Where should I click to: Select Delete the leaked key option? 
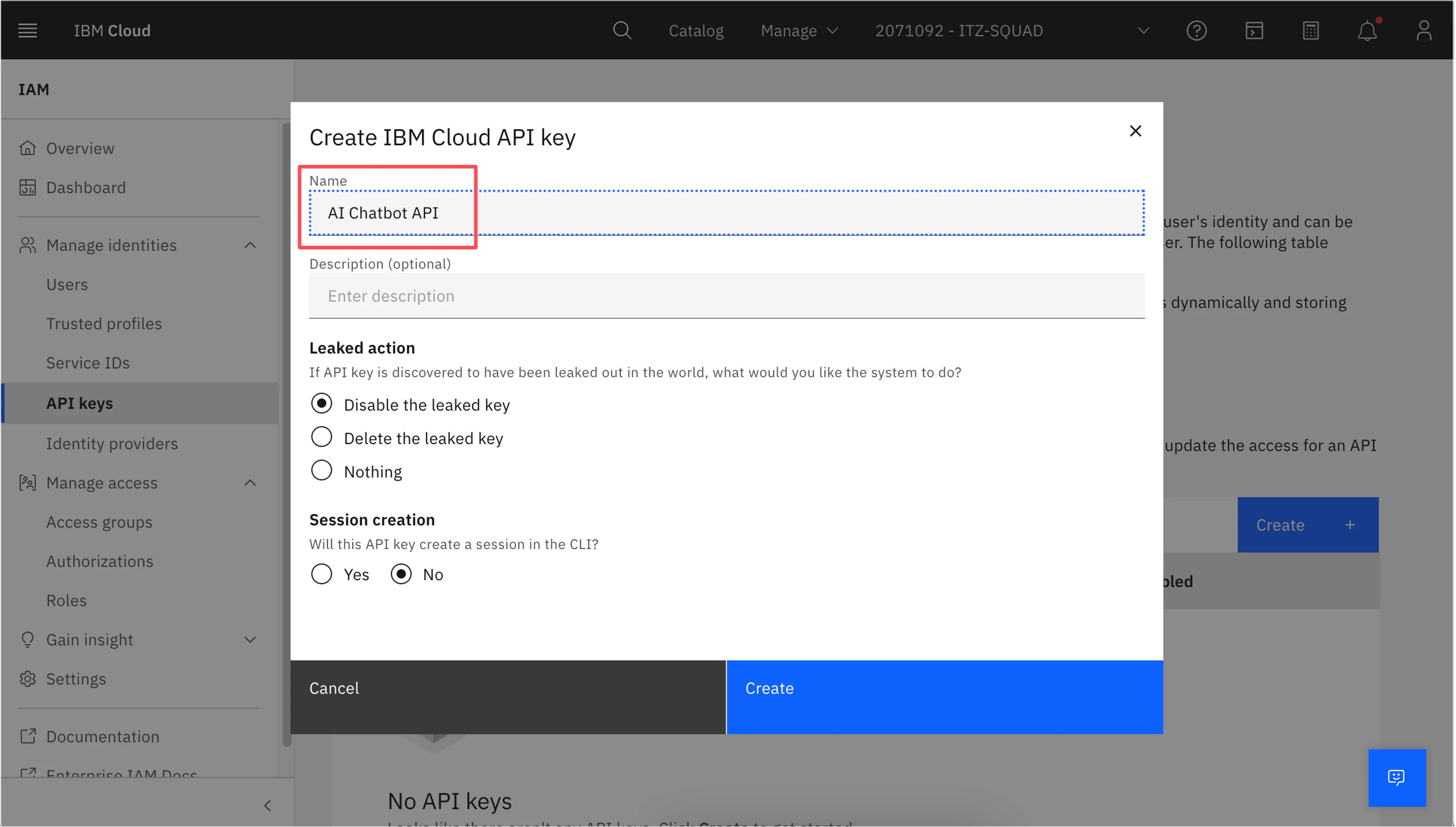322,438
